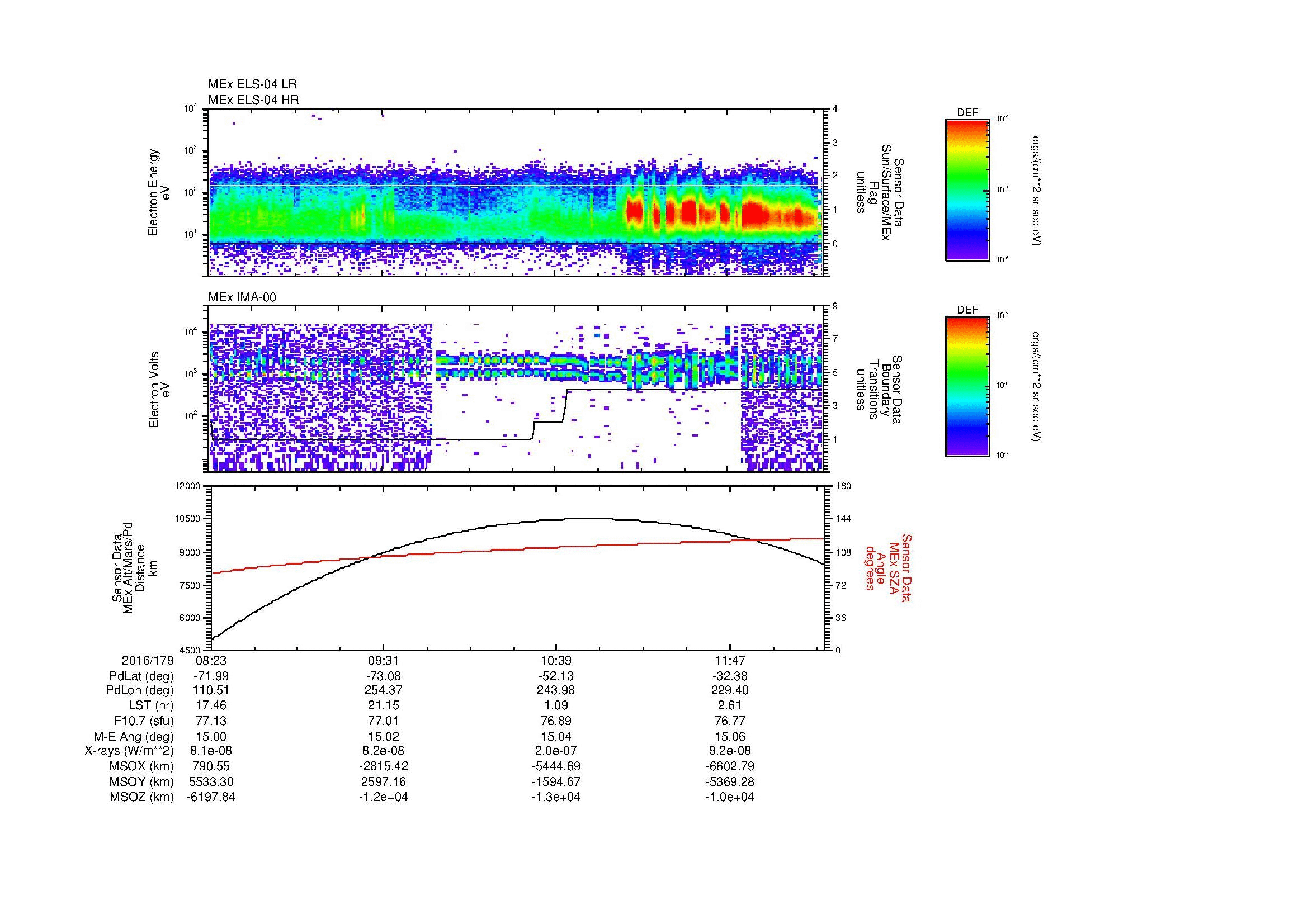The width and height of the screenshot is (1308, 924).
Task: Click the time tick '10:39'
Action: coord(556,661)
